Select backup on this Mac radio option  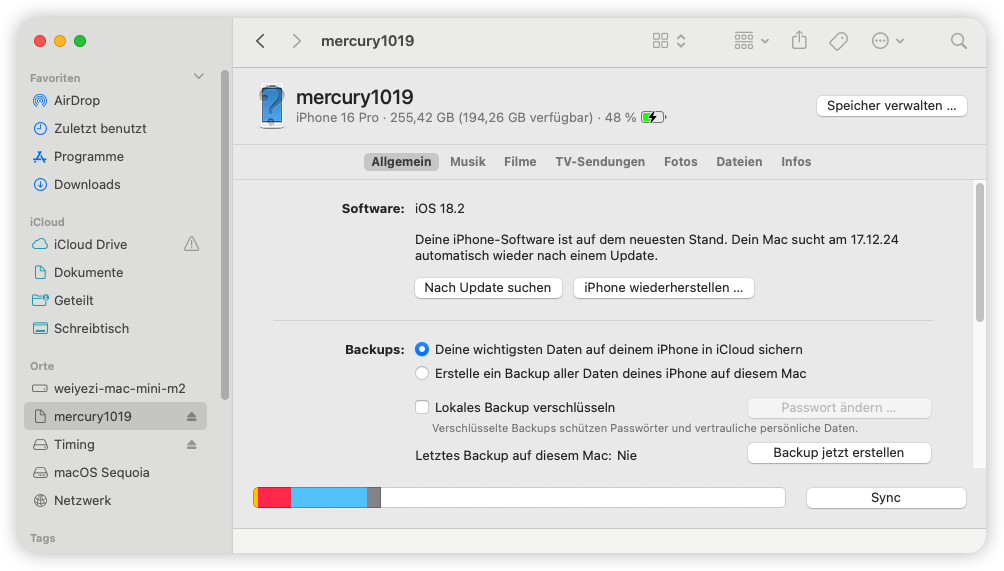(422, 373)
